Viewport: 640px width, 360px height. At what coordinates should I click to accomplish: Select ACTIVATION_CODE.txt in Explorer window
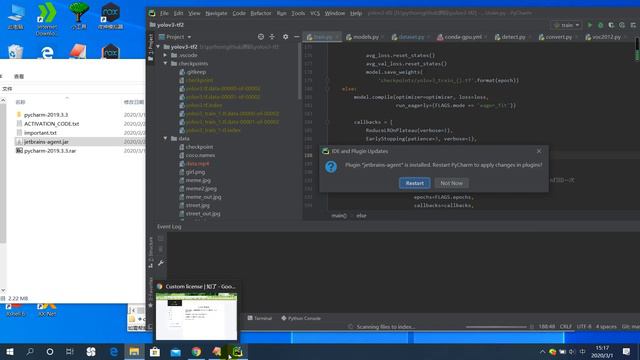[51, 124]
